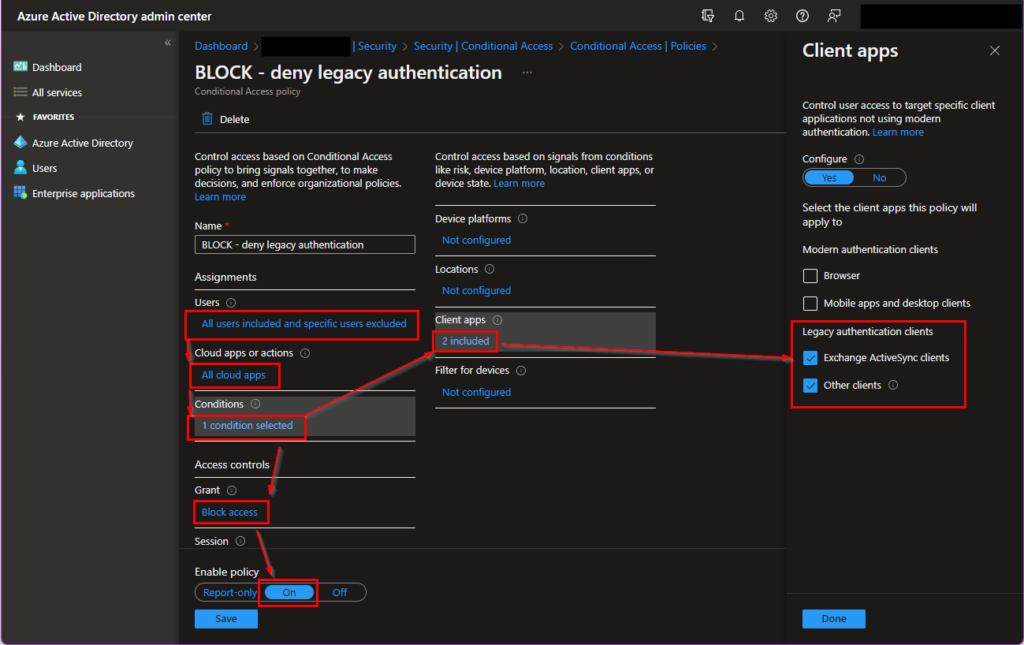Show info tooltip for Filter for devices
The width and height of the screenshot is (1024, 645).
(521, 371)
